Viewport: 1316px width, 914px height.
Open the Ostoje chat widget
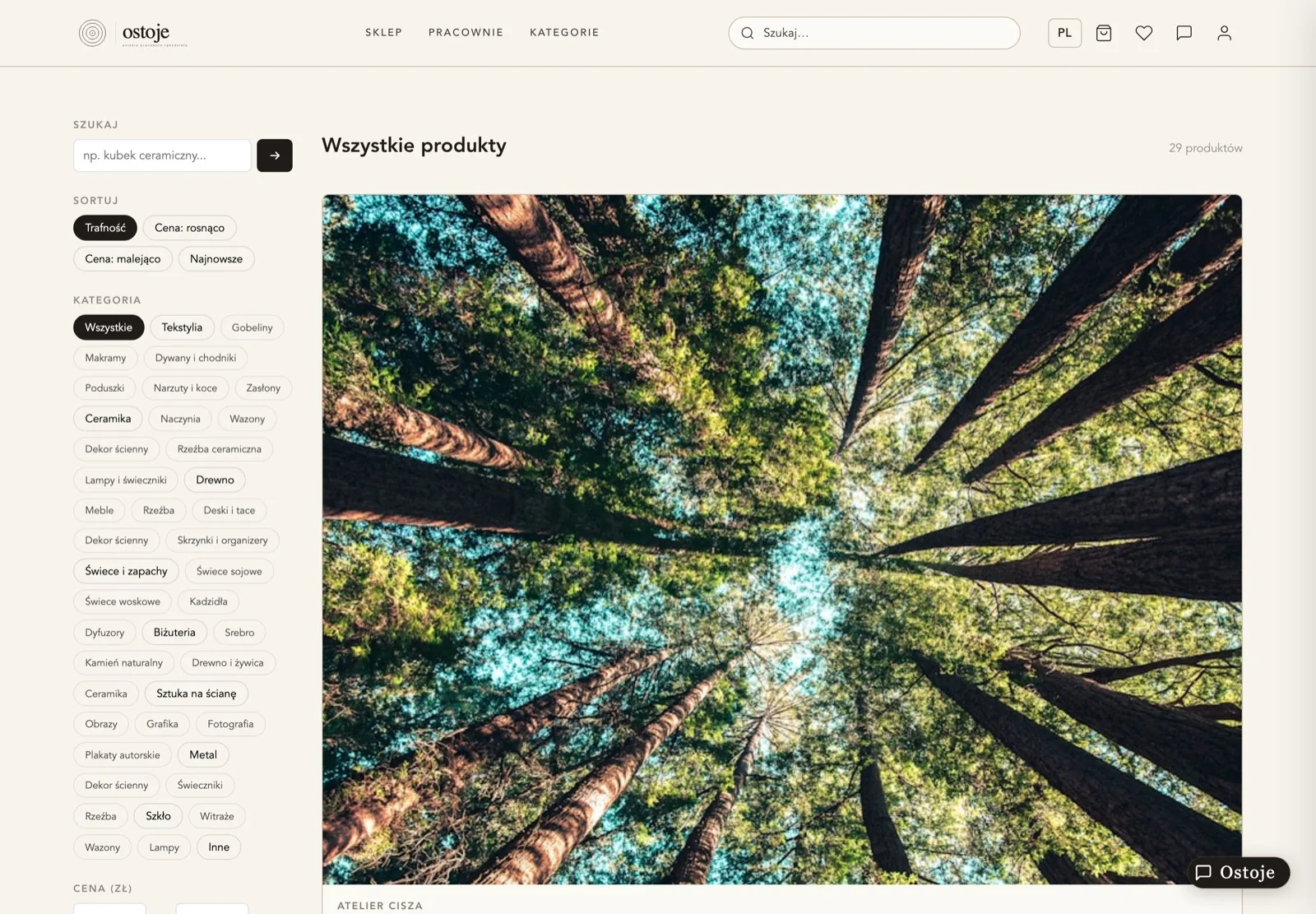[x=1238, y=872]
